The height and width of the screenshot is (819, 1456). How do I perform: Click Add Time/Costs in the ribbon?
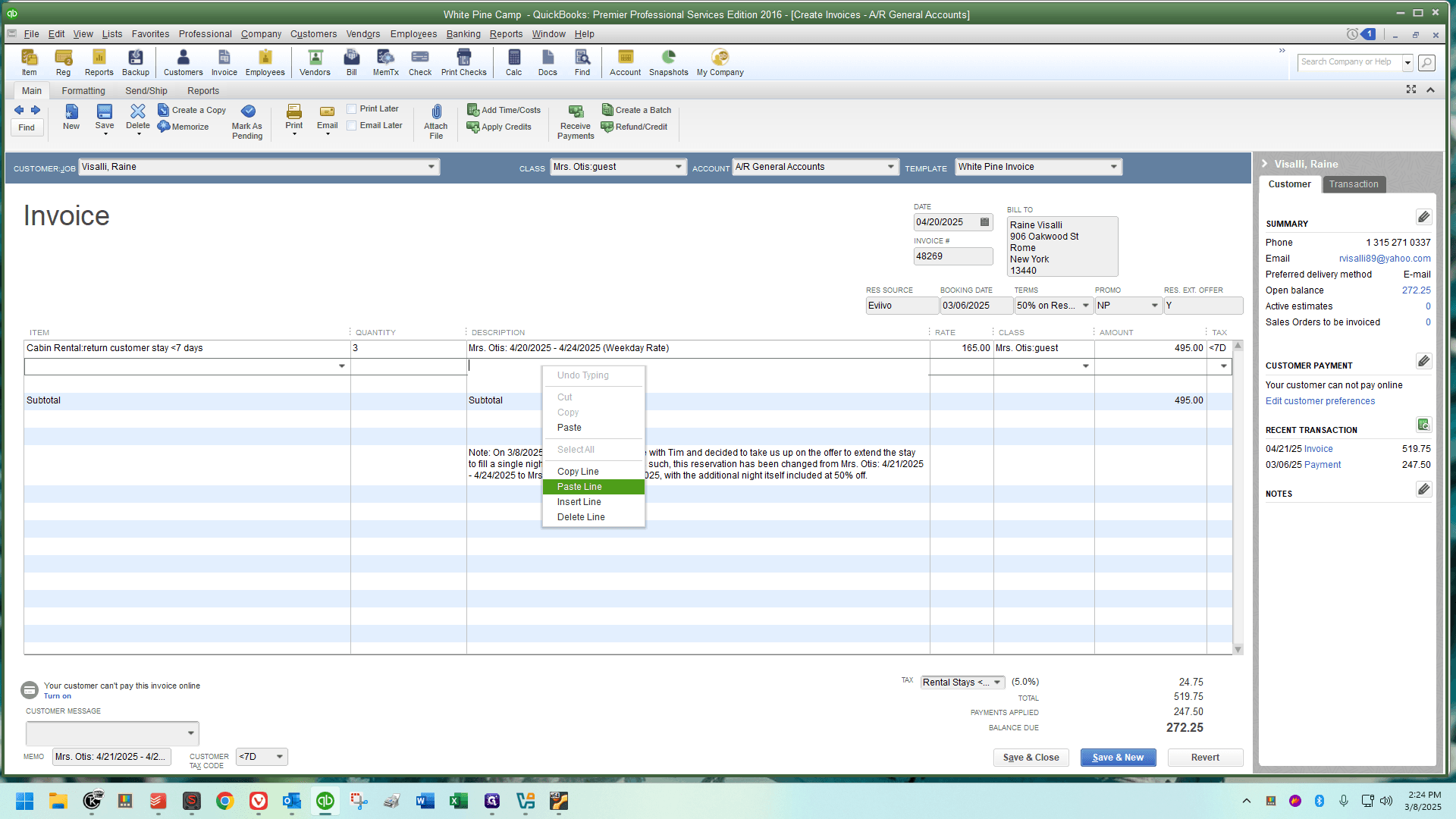pyautogui.click(x=504, y=110)
